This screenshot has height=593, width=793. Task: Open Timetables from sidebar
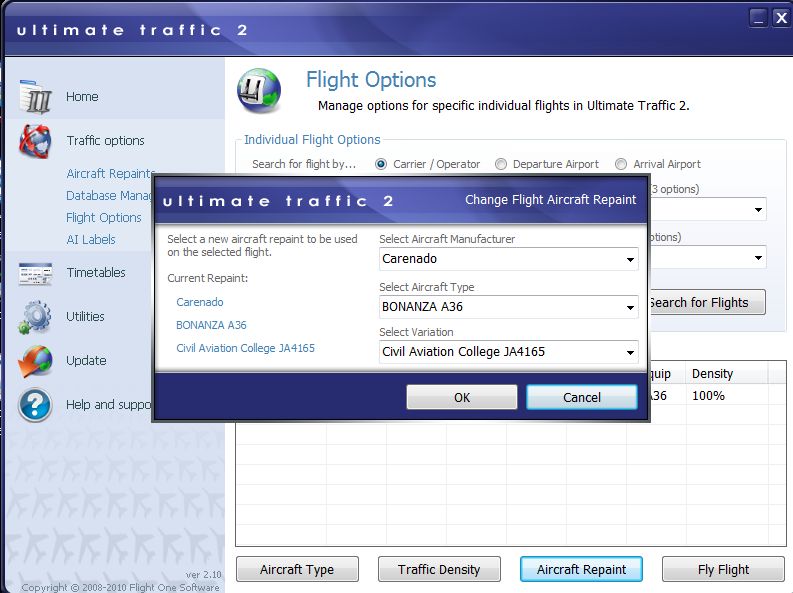(96, 272)
